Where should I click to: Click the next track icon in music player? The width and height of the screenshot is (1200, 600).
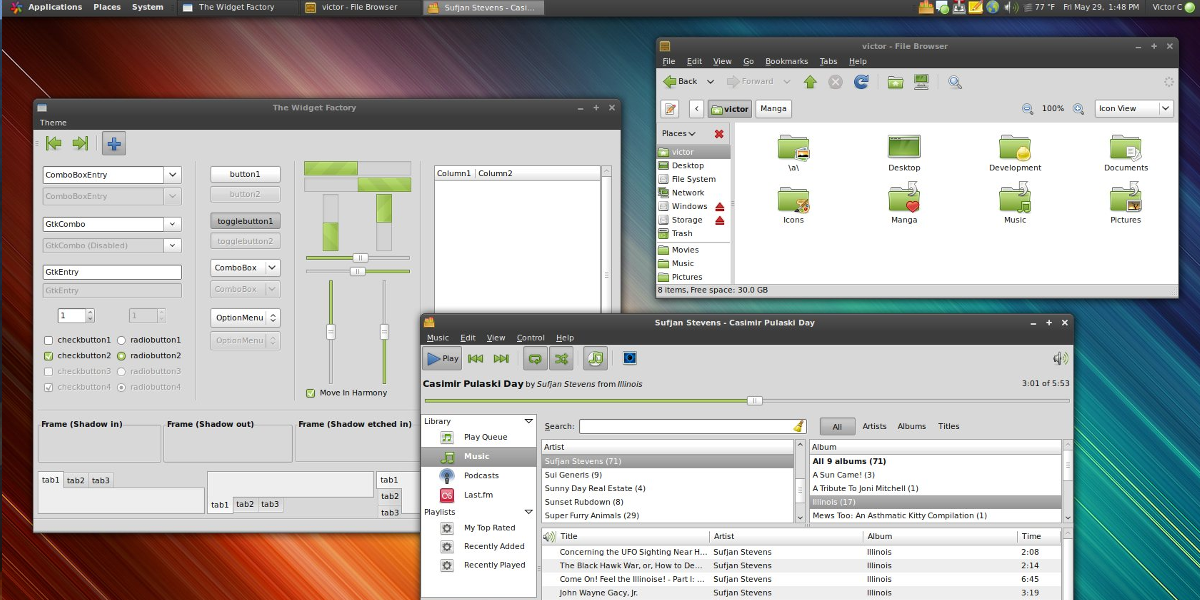click(501, 358)
